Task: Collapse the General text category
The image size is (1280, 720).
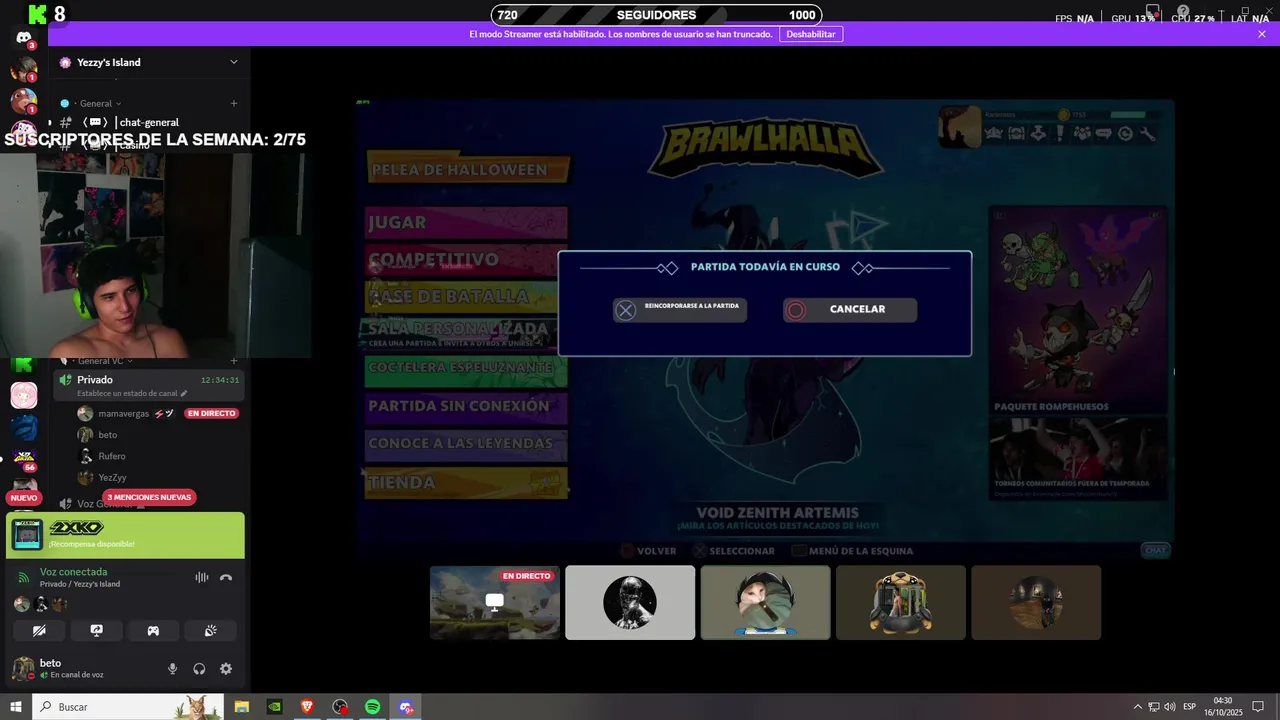Action: pyautogui.click(x=96, y=103)
